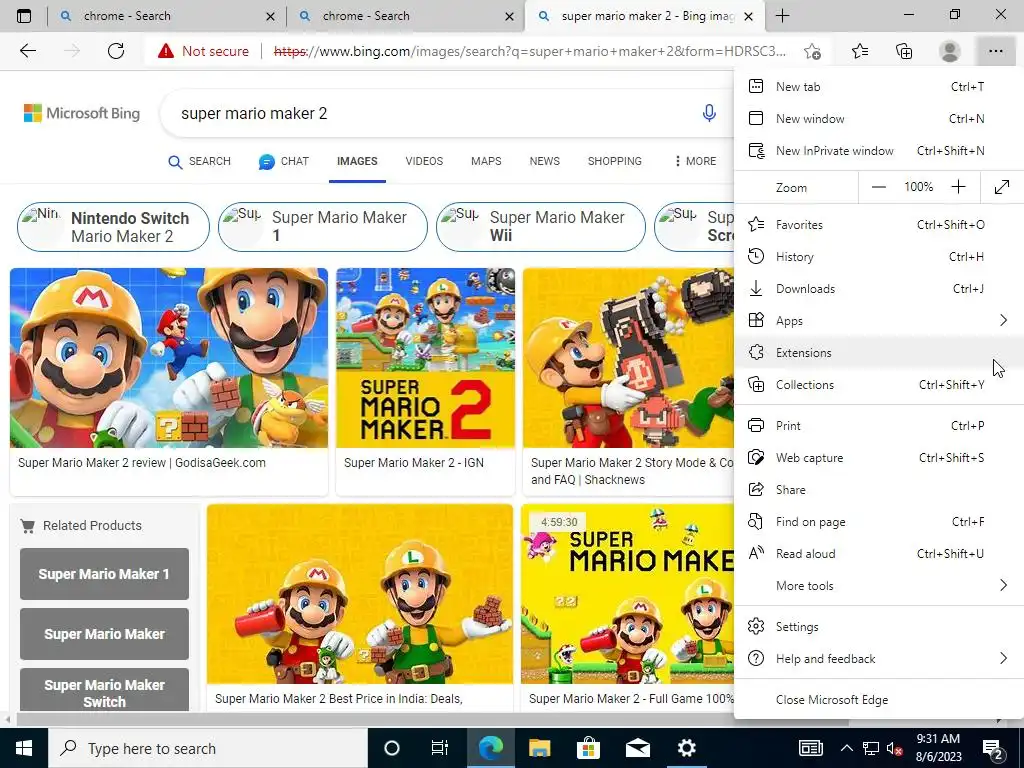1024x768 pixels.
Task: Open Collections from the menu
Action: tap(878, 385)
